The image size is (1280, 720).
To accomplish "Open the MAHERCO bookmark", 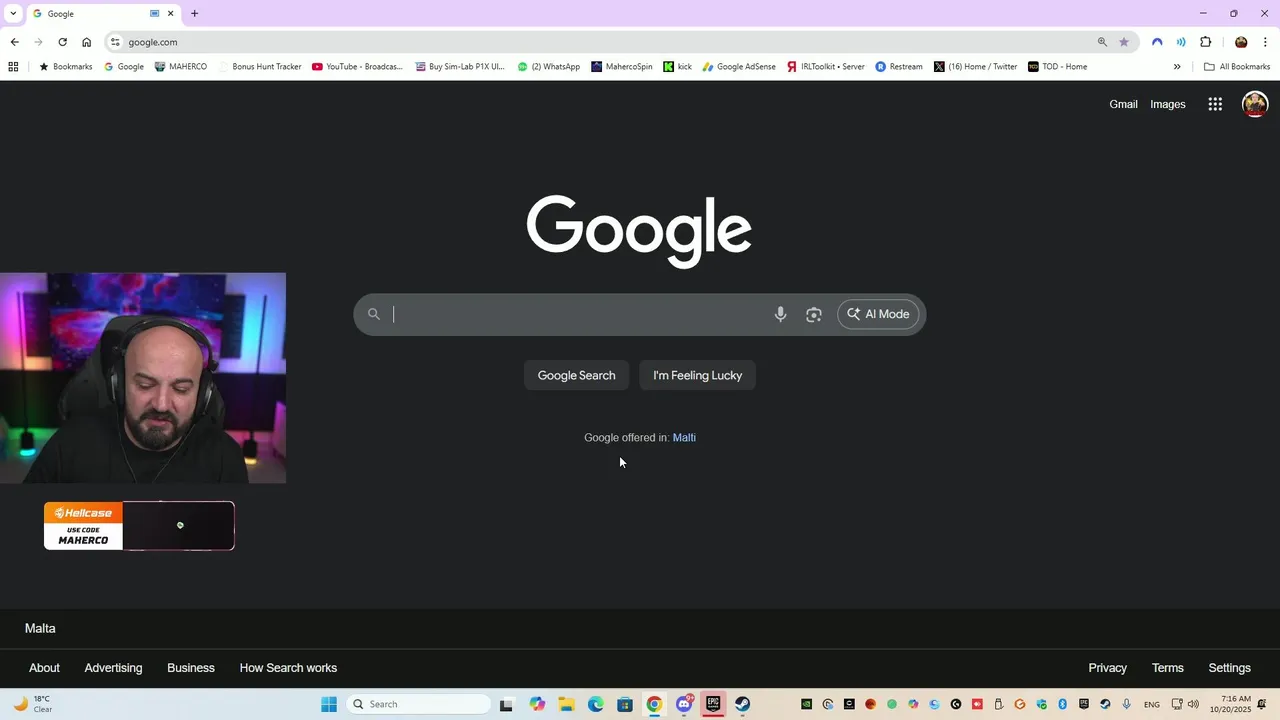I will click(x=181, y=67).
